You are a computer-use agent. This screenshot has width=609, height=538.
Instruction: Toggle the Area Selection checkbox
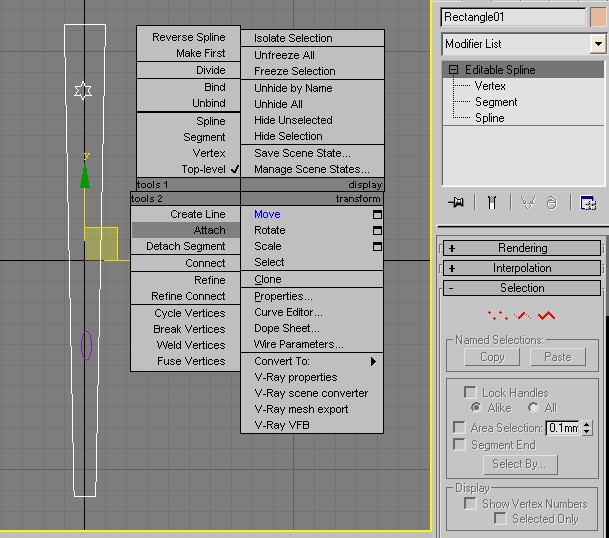[x=459, y=428]
